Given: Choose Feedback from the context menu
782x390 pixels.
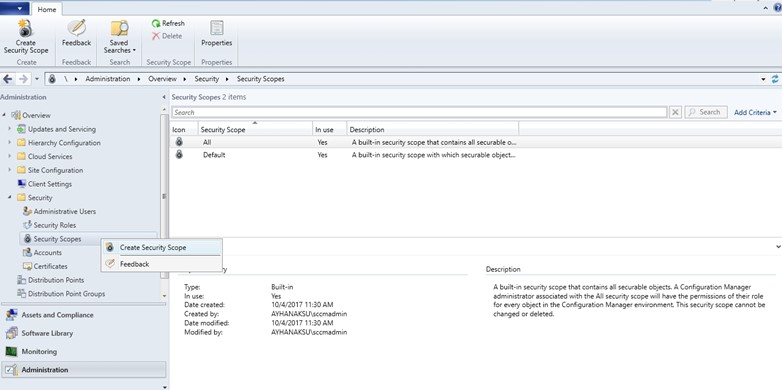Looking at the screenshot, I should pyautogui.click(x=162, y=264).
